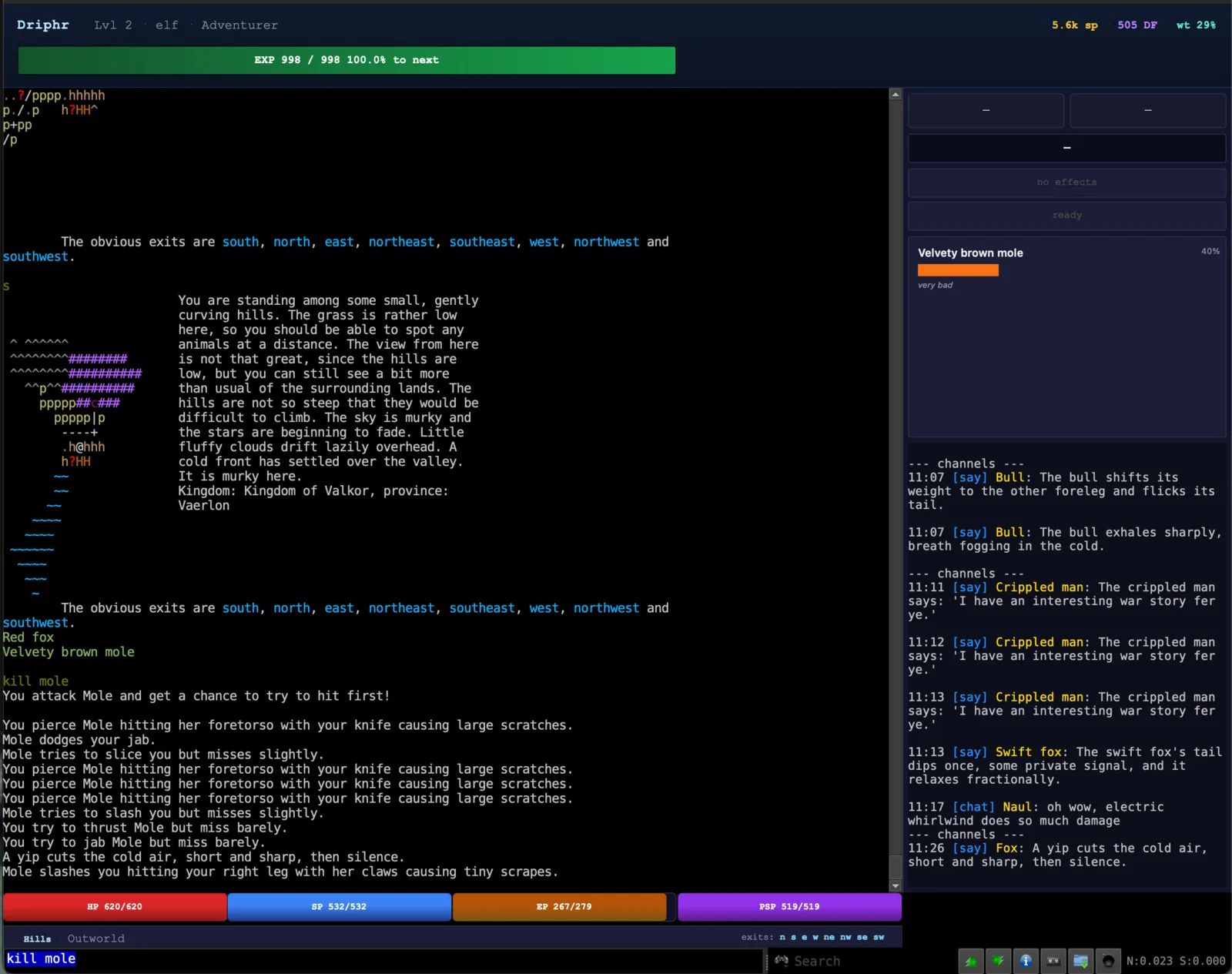Image resolution: width=1232 pixels, height=974 pixels.
Task: Click the 'wt 29%' weight indicator
Action: (1196, 25)
